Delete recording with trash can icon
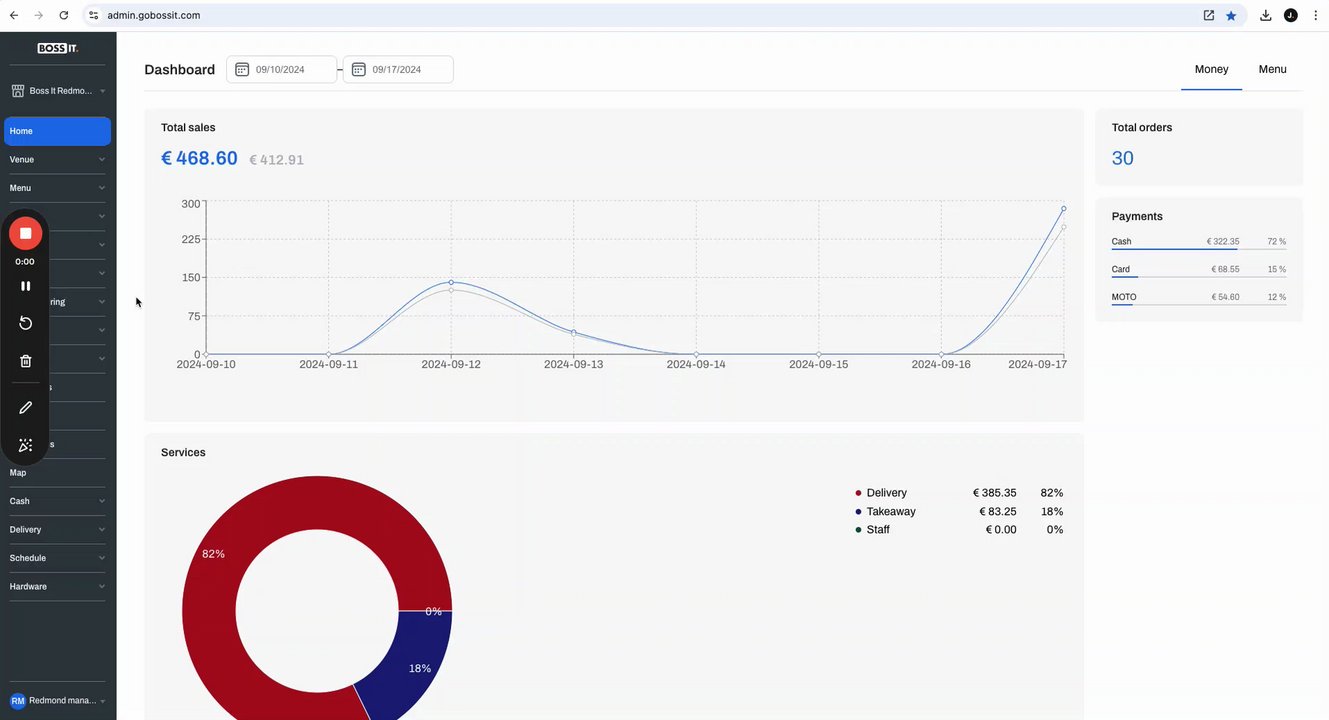Viewport: 1329px width, 720px height. [x=25, y=361]
